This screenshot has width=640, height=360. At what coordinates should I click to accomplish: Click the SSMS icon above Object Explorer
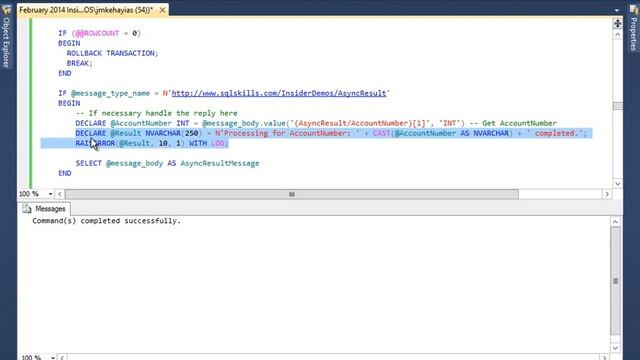pyautogui.click(x=6, y=9)
